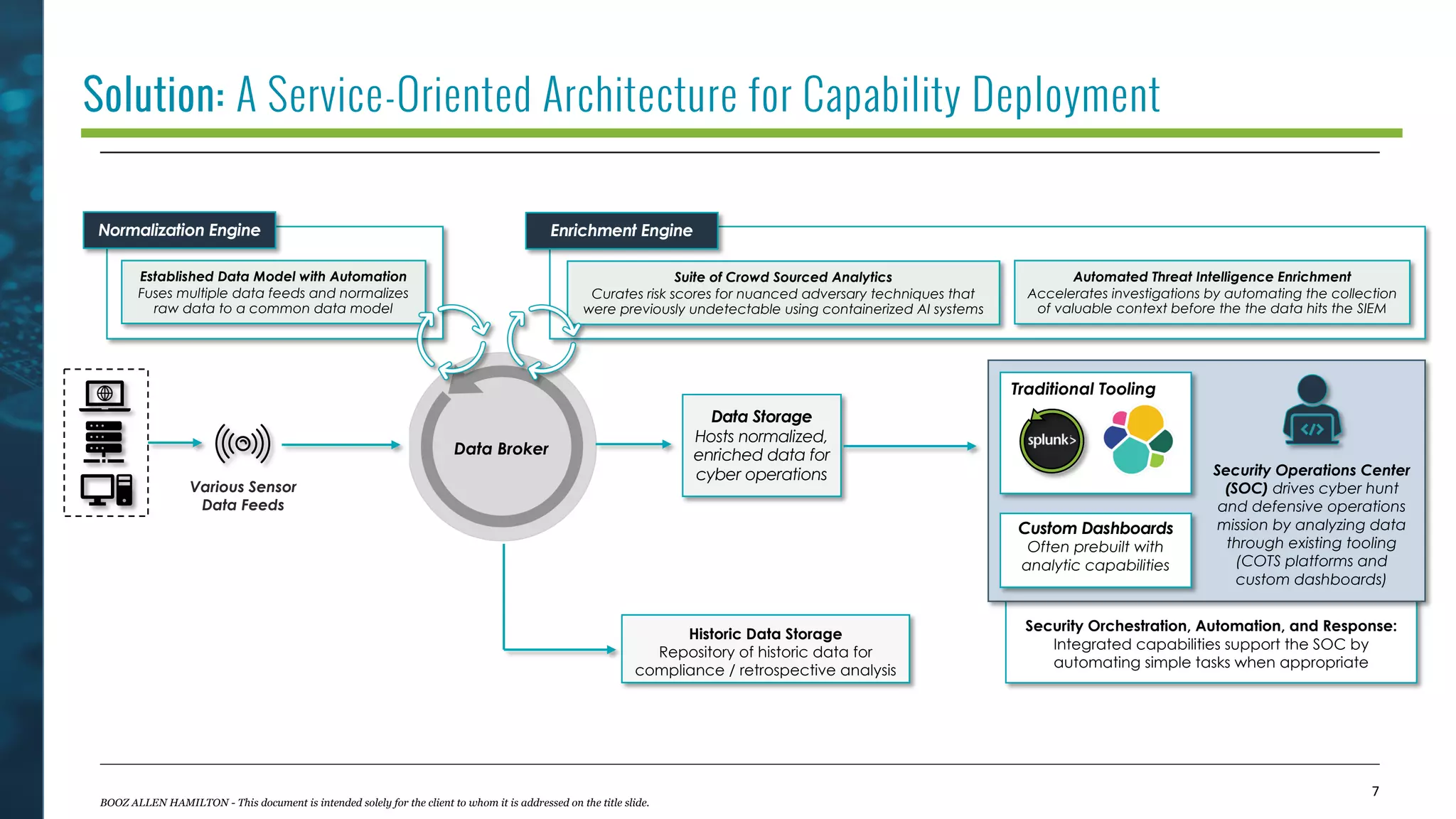This screenshot has width=1456, height=819.
Task: Click the Splunk logo icon
Action: pyautogui.click(x=1051, y=441)
